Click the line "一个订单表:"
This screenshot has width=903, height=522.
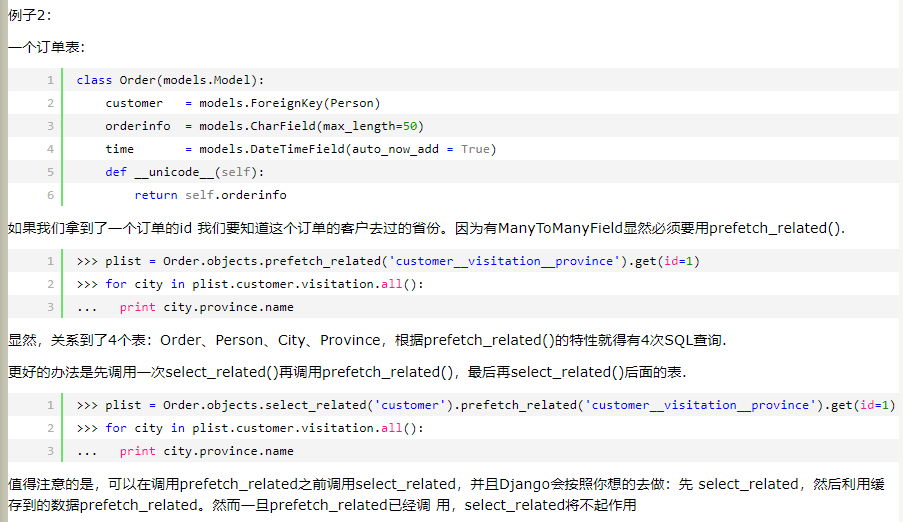[x=46, y=47]
